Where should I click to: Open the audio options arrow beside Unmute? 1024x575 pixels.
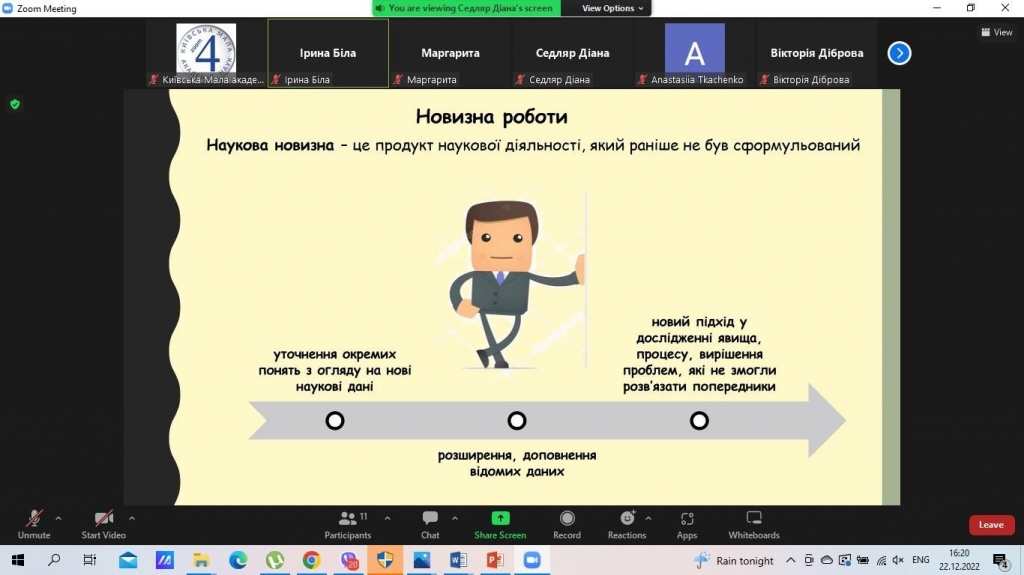coord(58,518)
